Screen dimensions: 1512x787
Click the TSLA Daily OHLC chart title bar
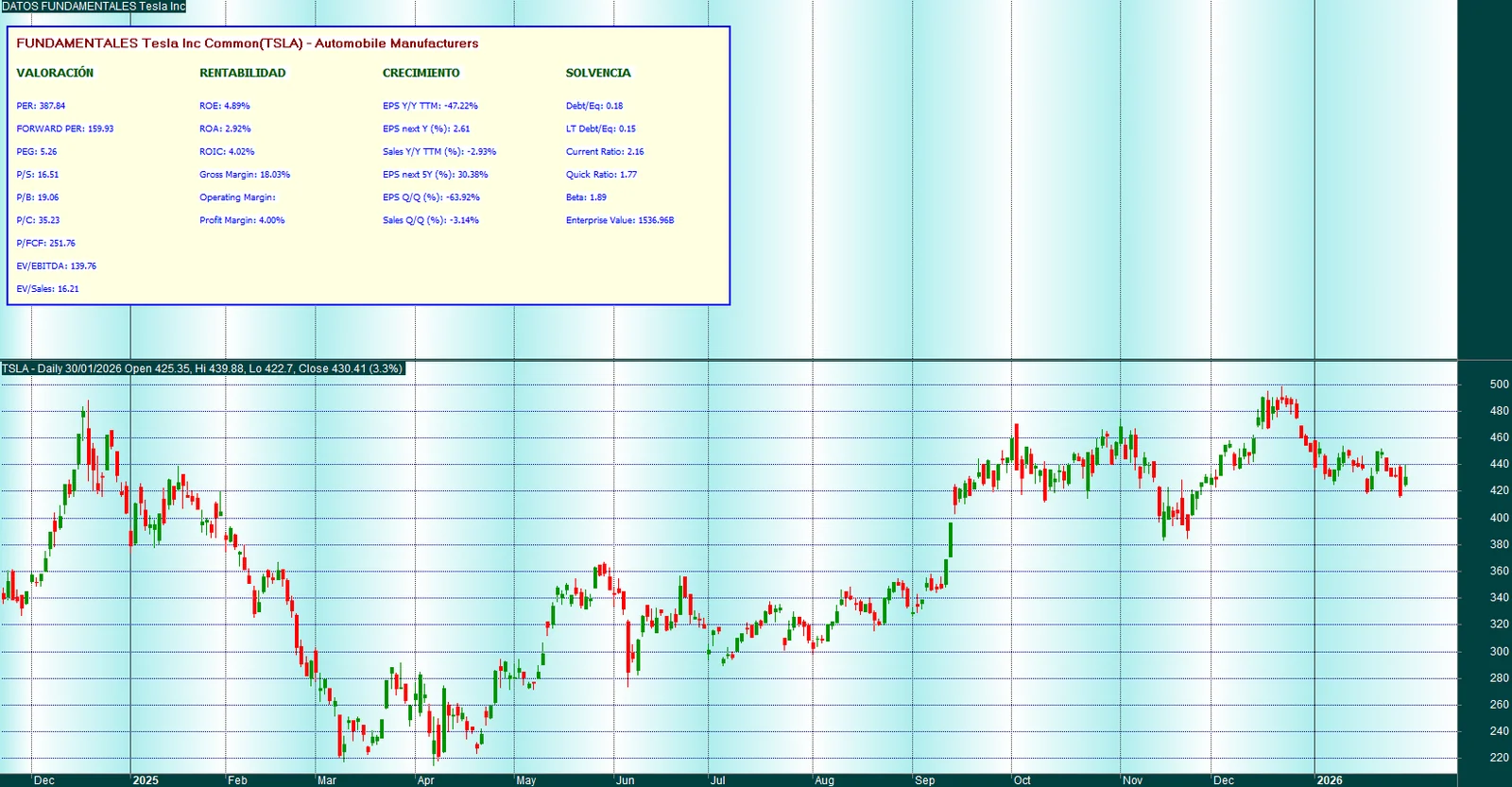[x=202, y=368]
